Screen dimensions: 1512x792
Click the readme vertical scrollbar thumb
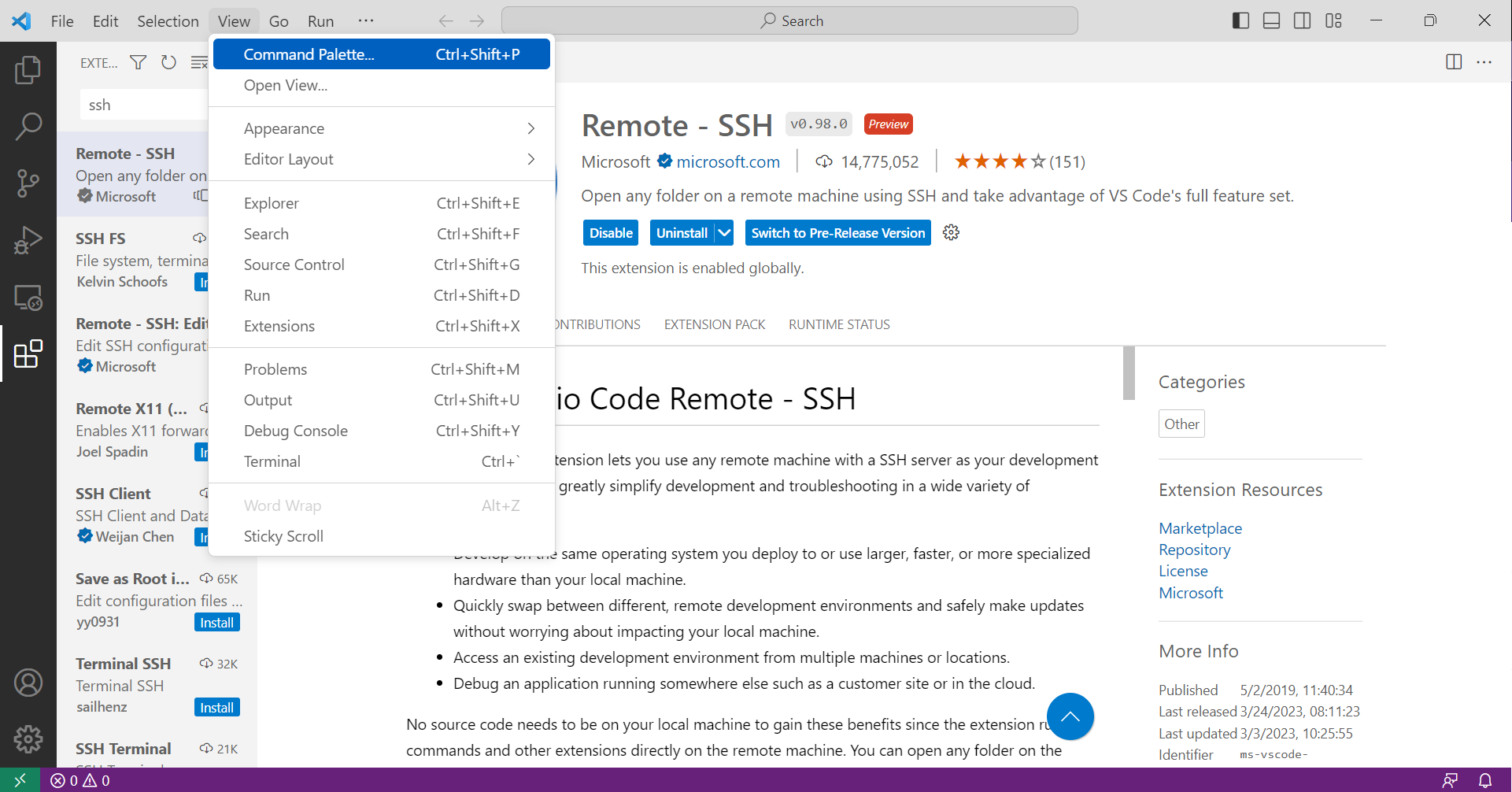tap(1129, 373)
